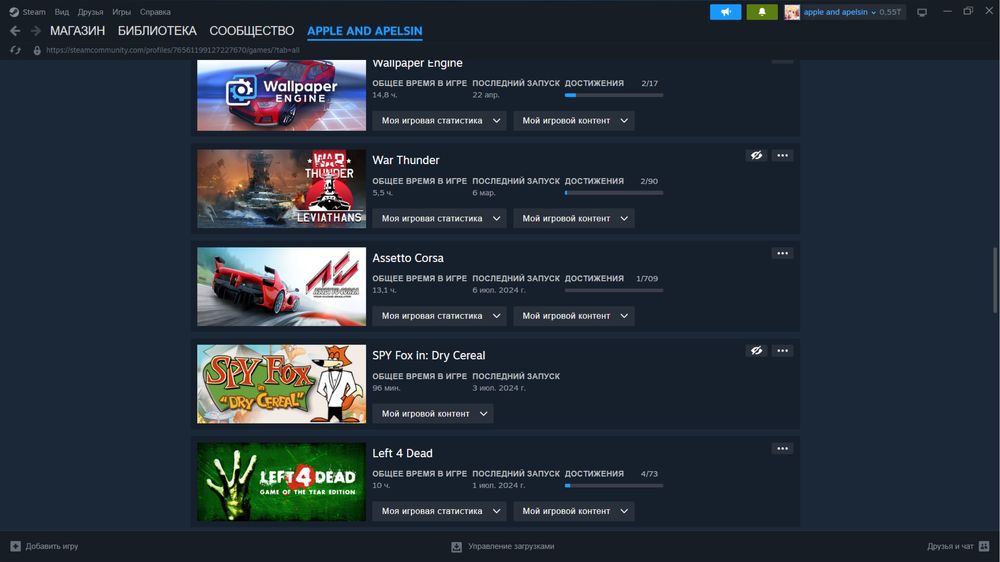The image size is (1000, 562).
Task: Open friends list icon in bottom right
Action: click(984, 546)
